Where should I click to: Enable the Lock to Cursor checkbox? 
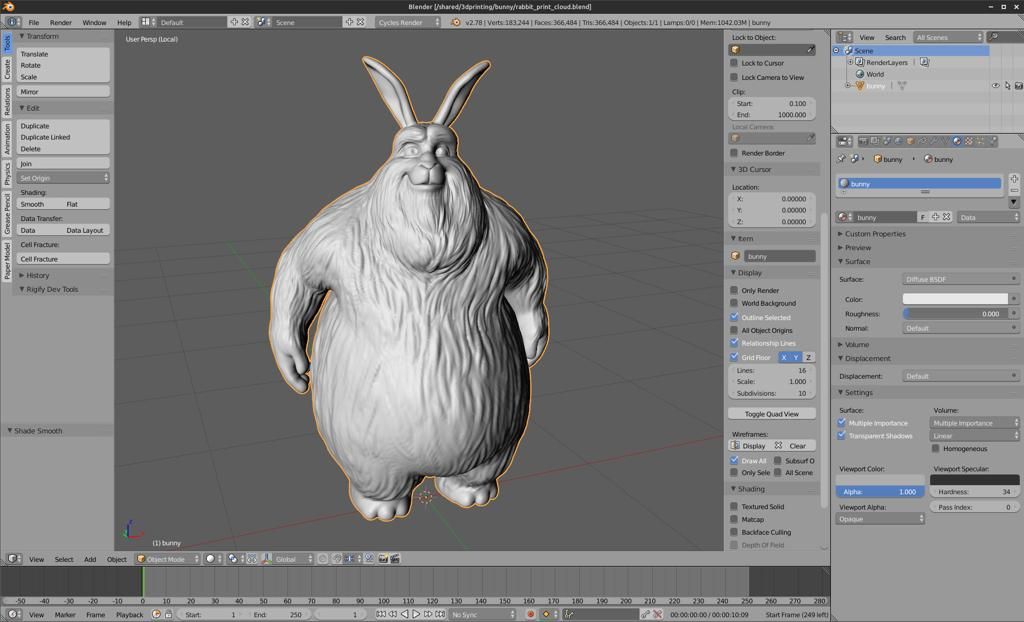pos(734,63)
